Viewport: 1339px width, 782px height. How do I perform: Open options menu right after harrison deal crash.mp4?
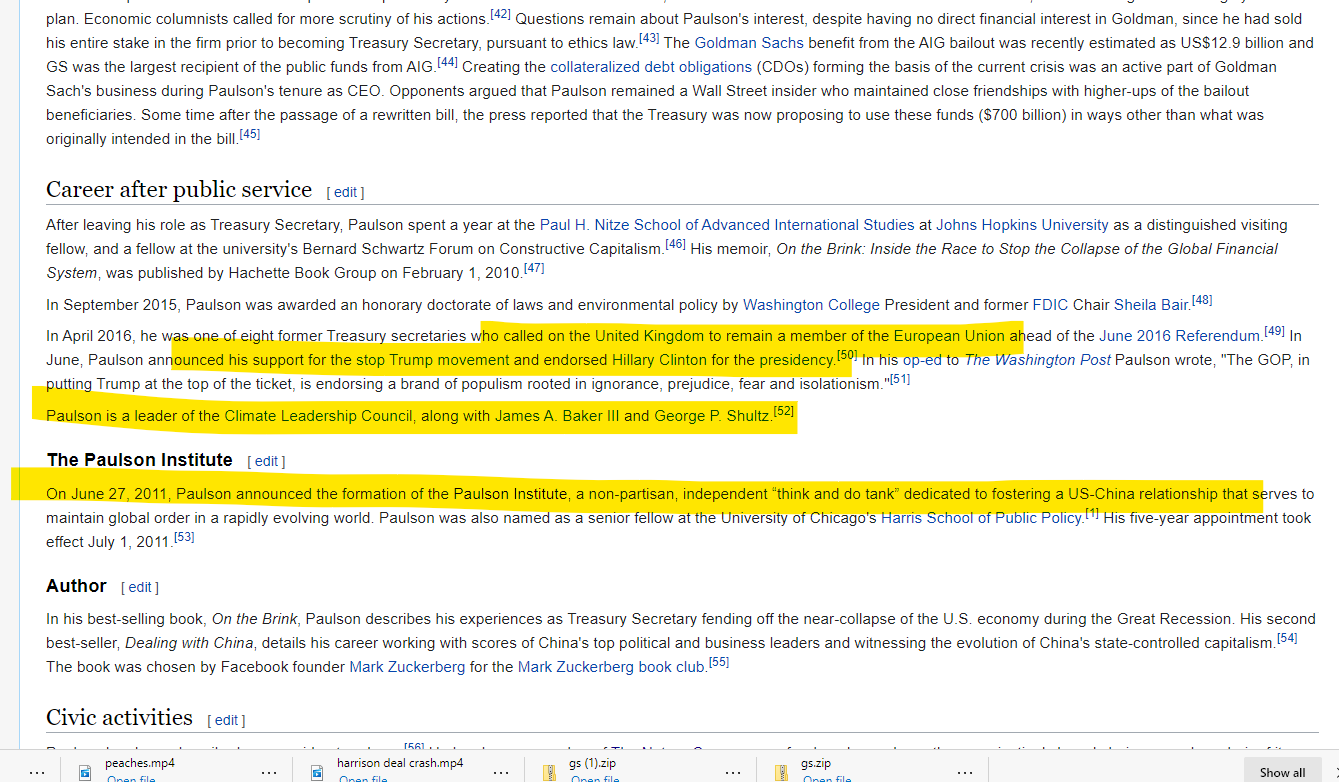coord(501,773)
